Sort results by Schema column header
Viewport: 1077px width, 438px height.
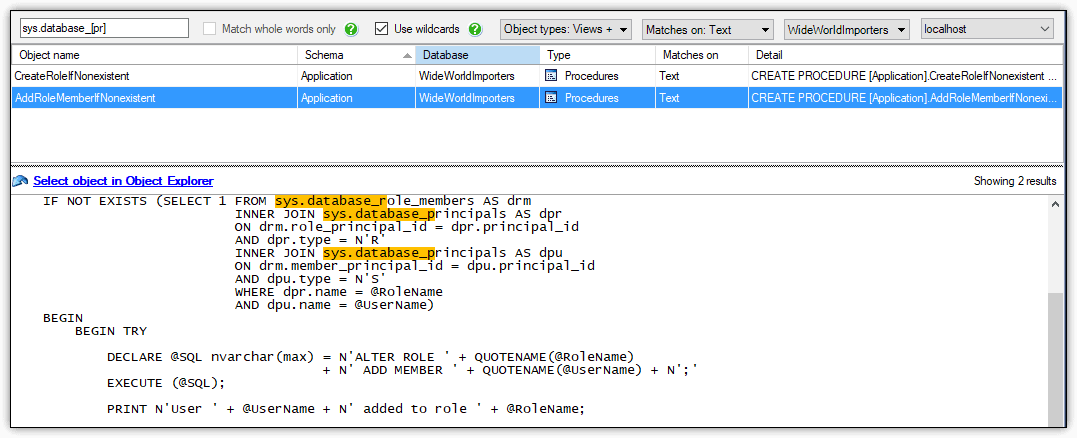(x=353, y=55)
